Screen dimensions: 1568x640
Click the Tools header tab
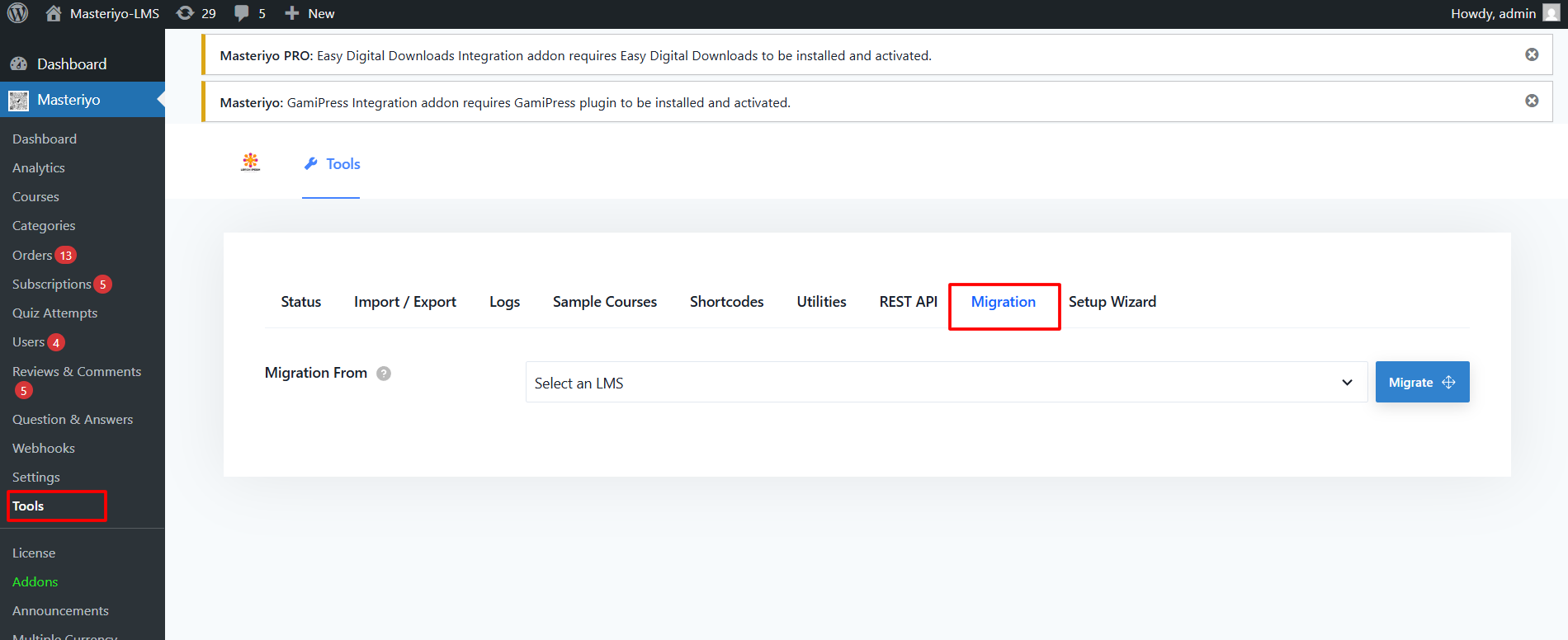click(332, 163)
